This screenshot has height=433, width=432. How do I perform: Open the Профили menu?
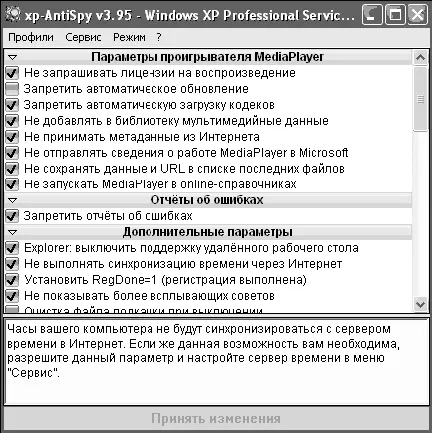31,37
